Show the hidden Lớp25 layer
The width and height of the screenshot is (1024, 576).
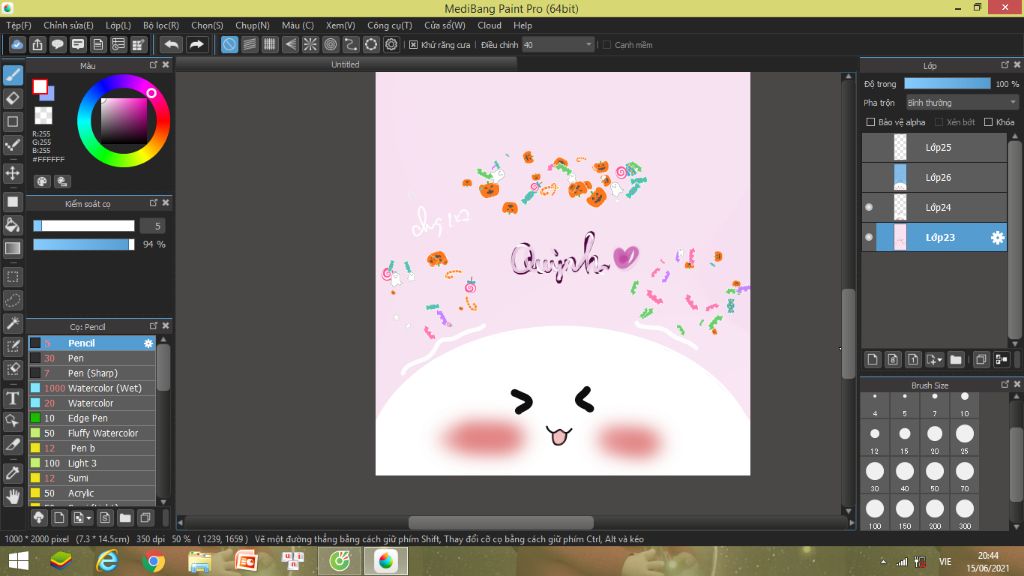coord(869,148)
